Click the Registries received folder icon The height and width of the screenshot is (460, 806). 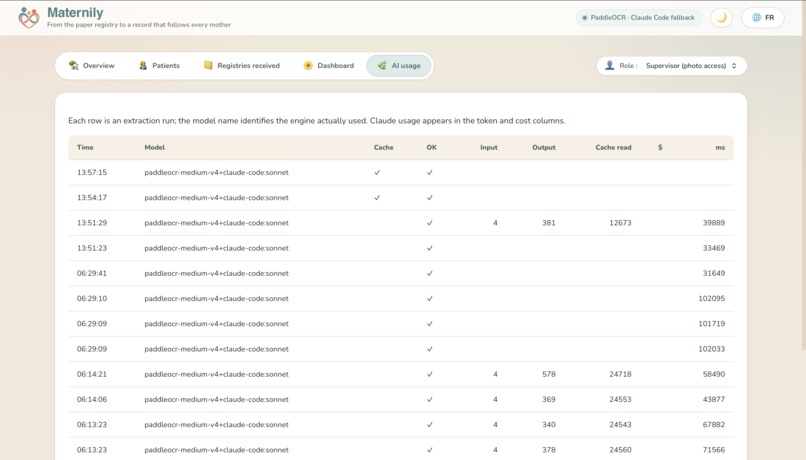(208, 65)
